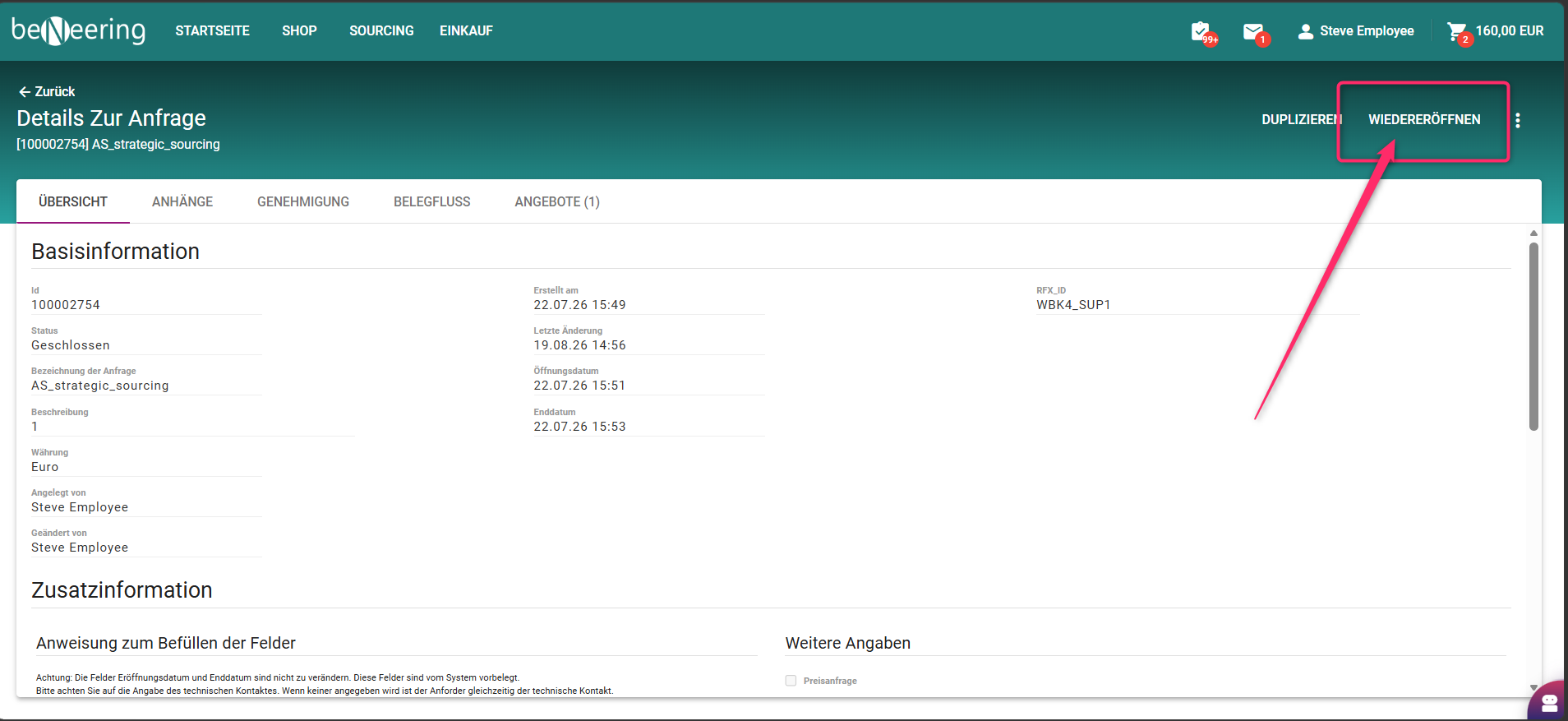The image size is (1568, 721).
Task: Open the EINKAUF menu item
Action: pos(466,30)
